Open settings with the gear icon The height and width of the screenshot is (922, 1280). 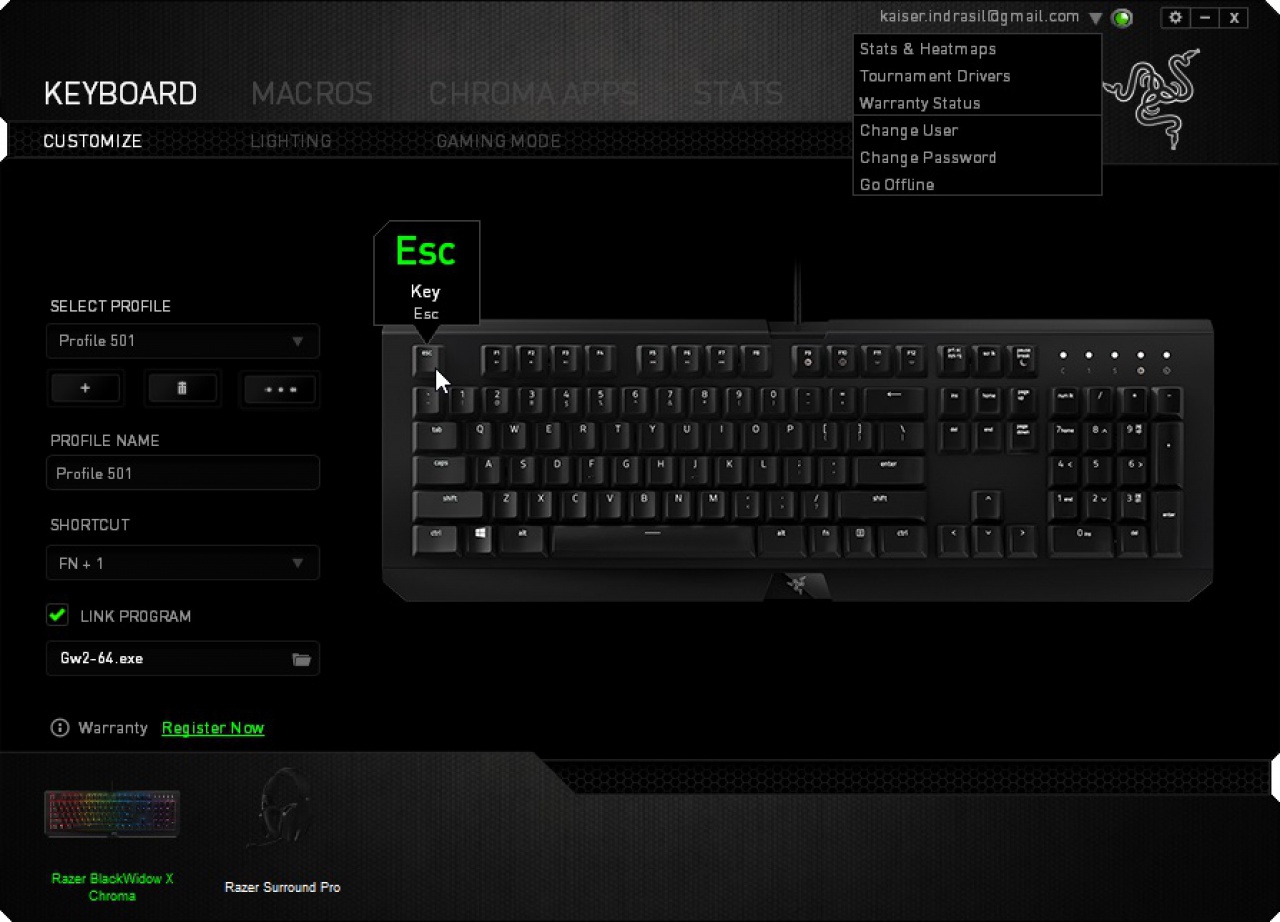pyautogui.click(x=1175, y=17)
